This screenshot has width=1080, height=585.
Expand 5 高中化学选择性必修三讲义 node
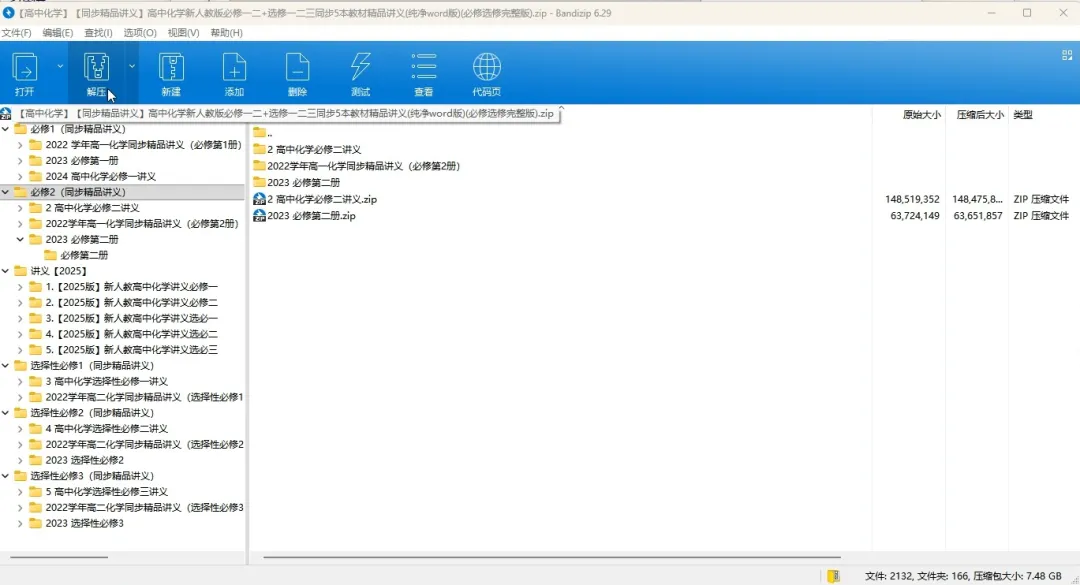tap(20, 491)
